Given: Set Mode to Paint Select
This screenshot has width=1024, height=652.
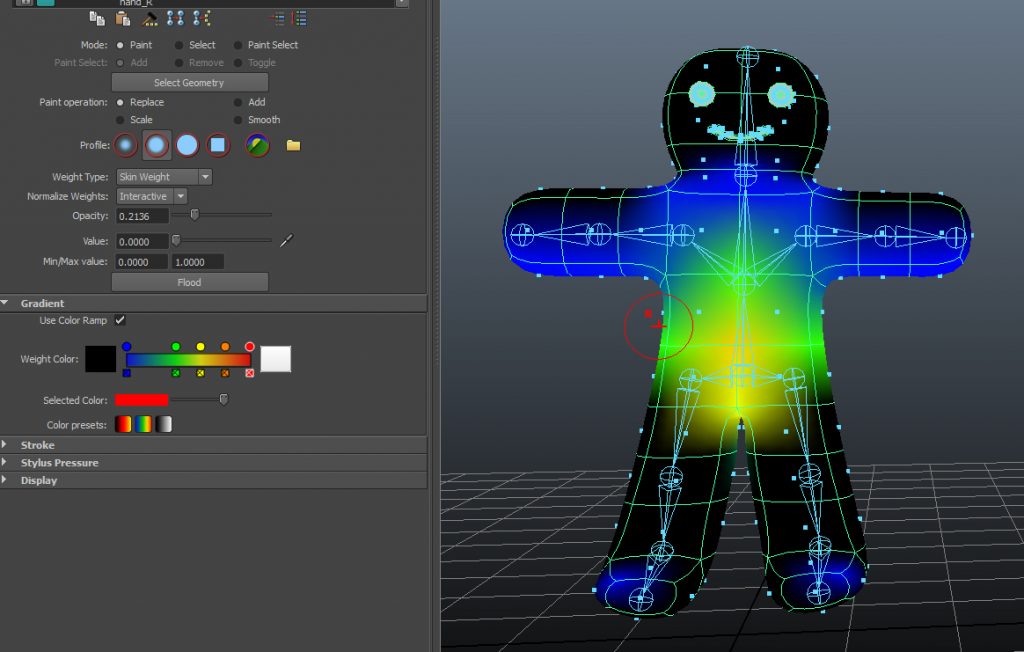Looking at the screenshot, I should pos(238,45).
